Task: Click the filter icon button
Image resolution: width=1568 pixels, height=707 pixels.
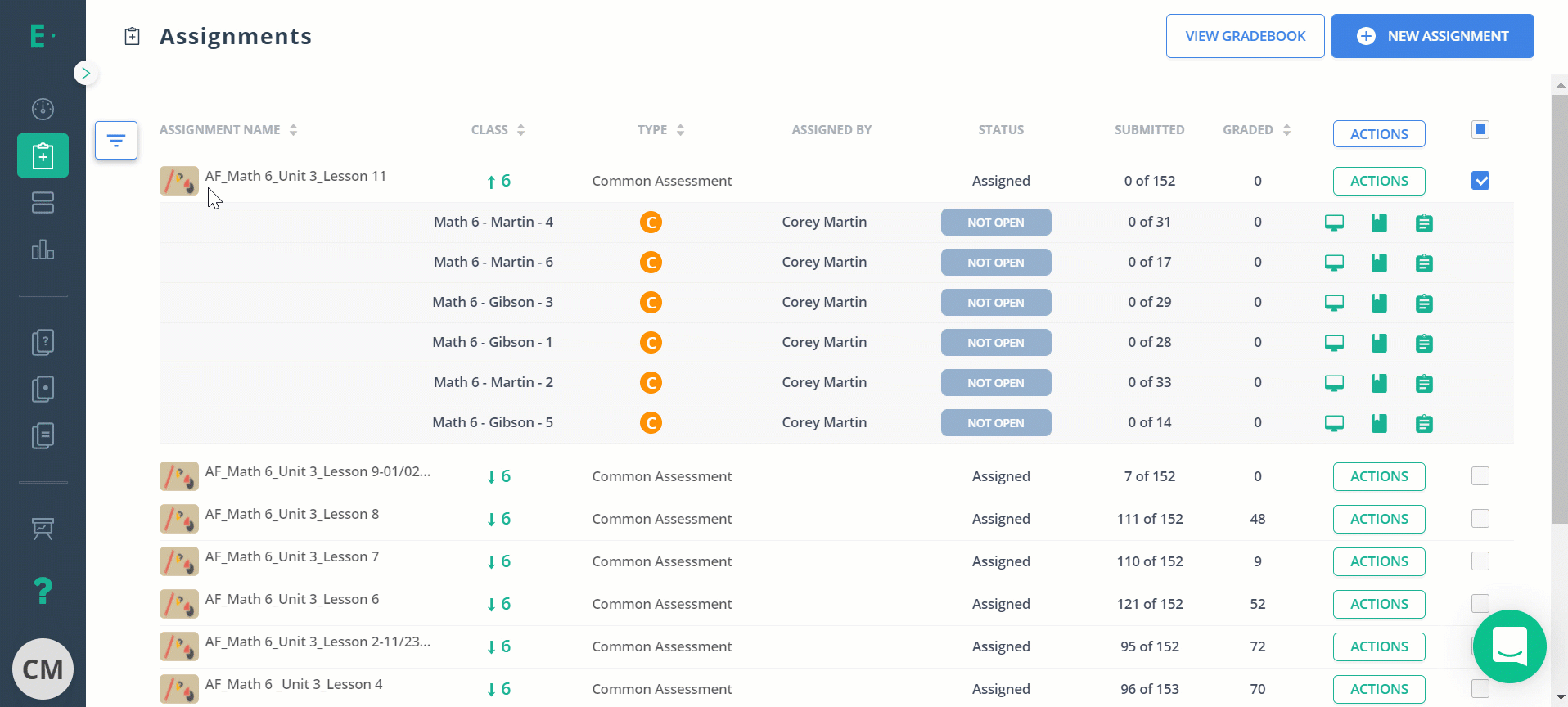Action: pyautogui.click(x=116, y=141)
